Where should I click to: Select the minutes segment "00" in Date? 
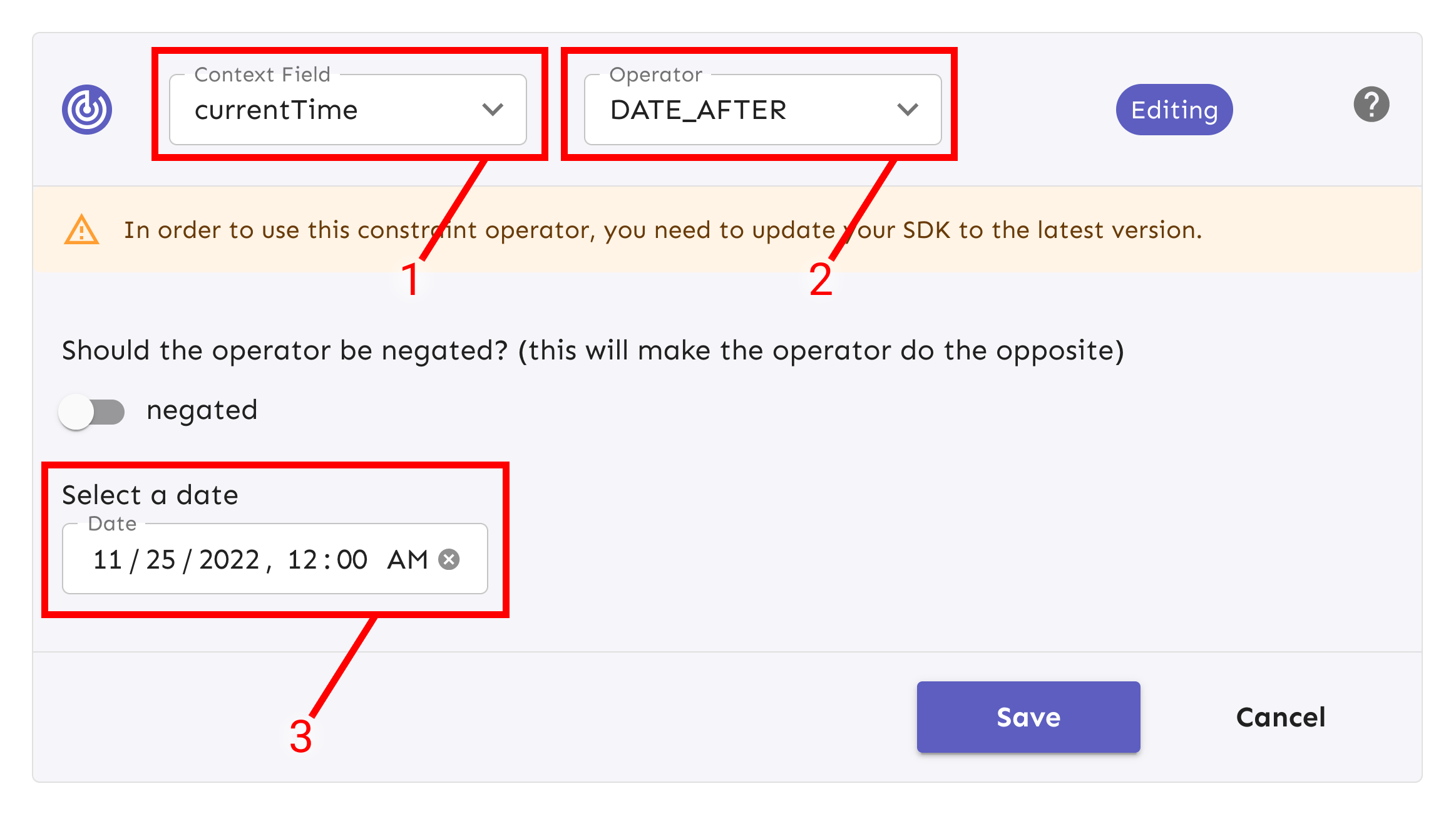pos(352,559)
